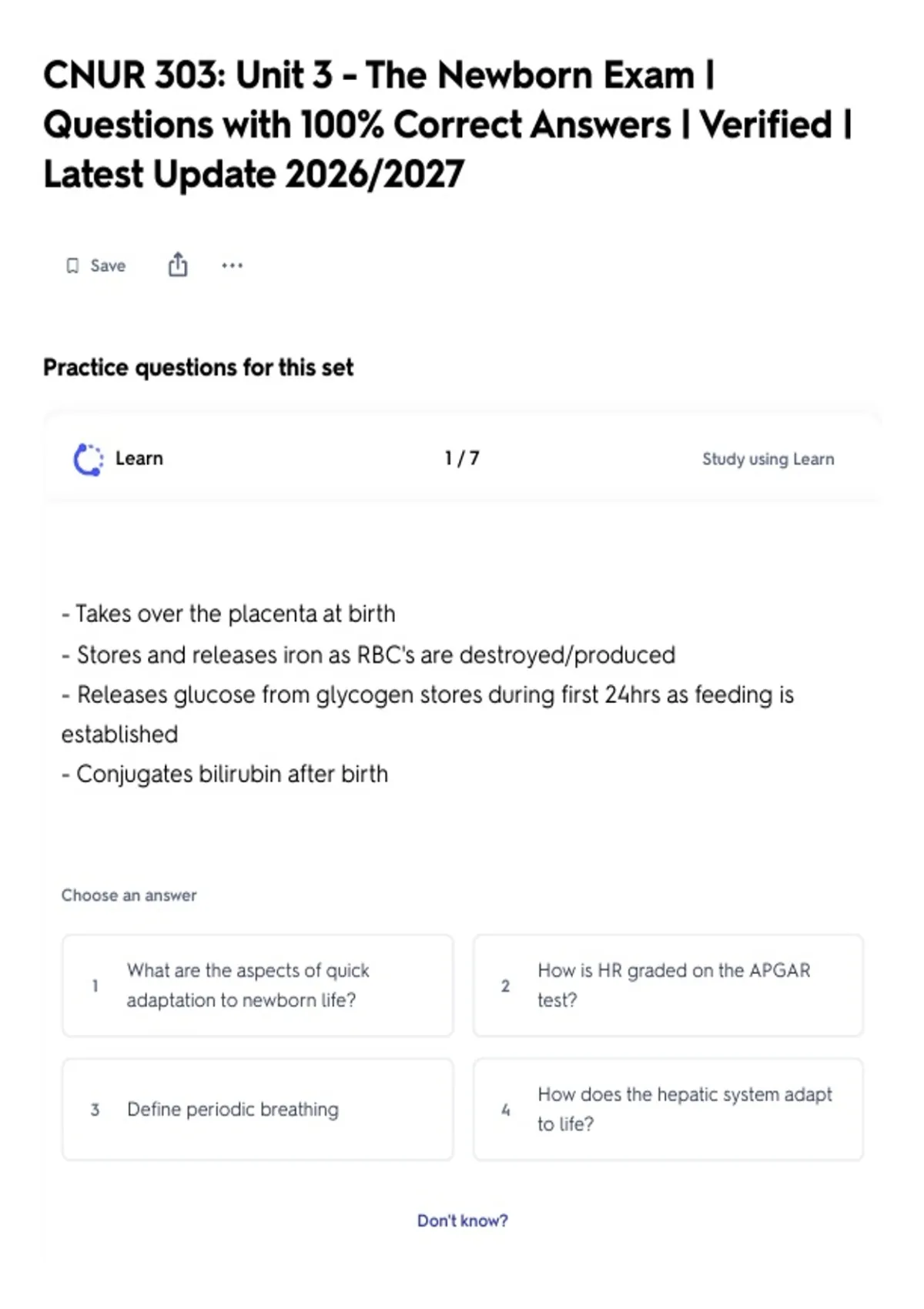Choose answer 1 about quick adaptation
Image resolution: width=924 pixels, height=1309 pixels.
click(258, 986)
